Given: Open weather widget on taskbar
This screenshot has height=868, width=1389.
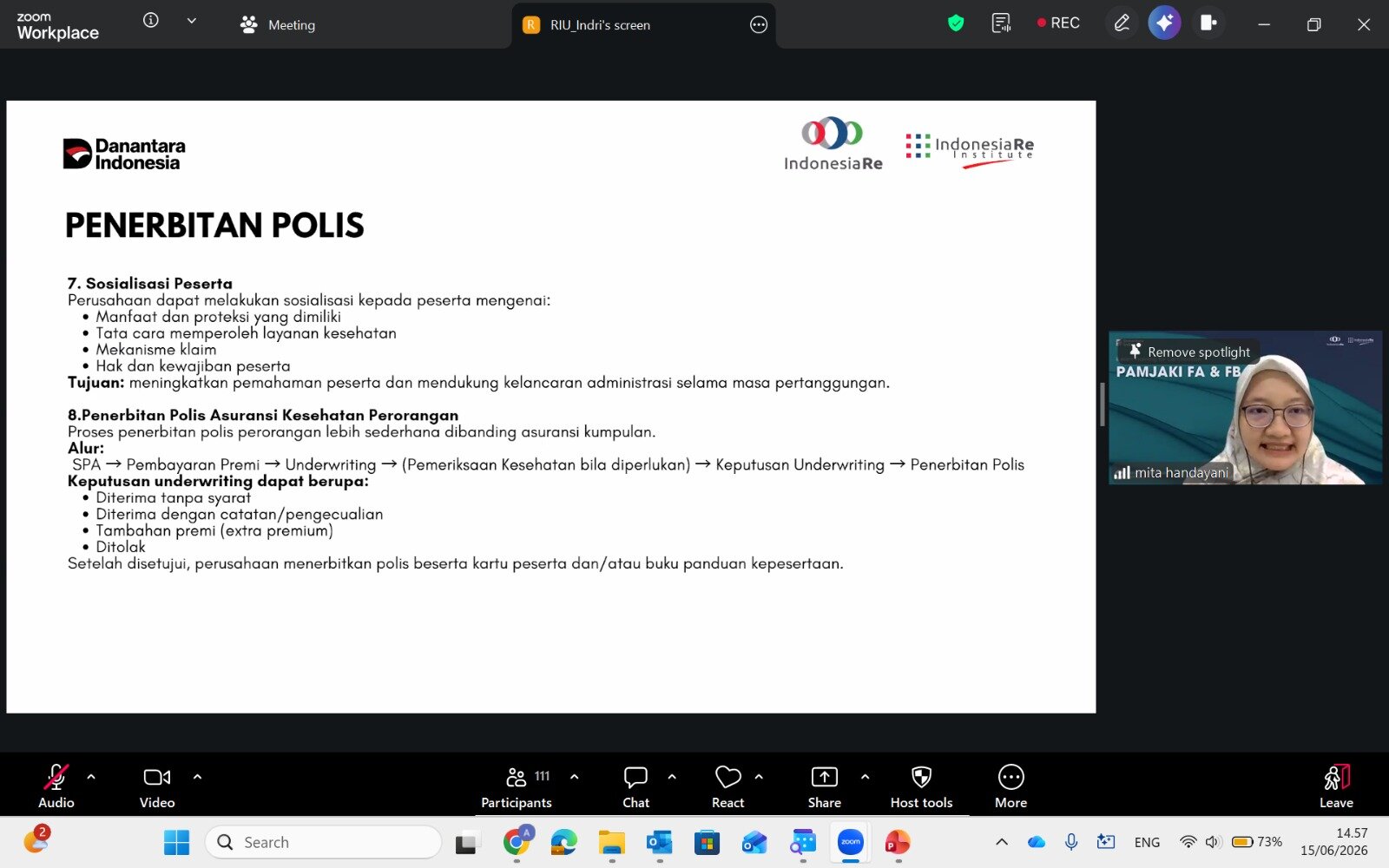Looking at the screenshot, I should click(36, 840).
